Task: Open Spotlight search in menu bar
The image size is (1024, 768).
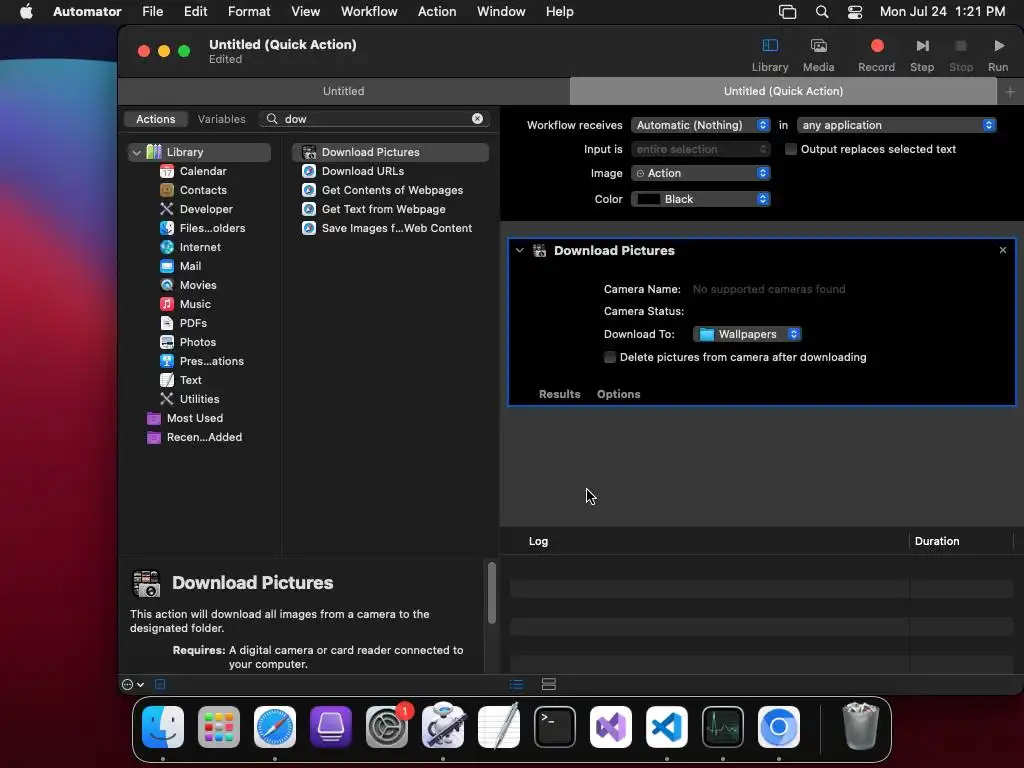Action: [822, 12]
